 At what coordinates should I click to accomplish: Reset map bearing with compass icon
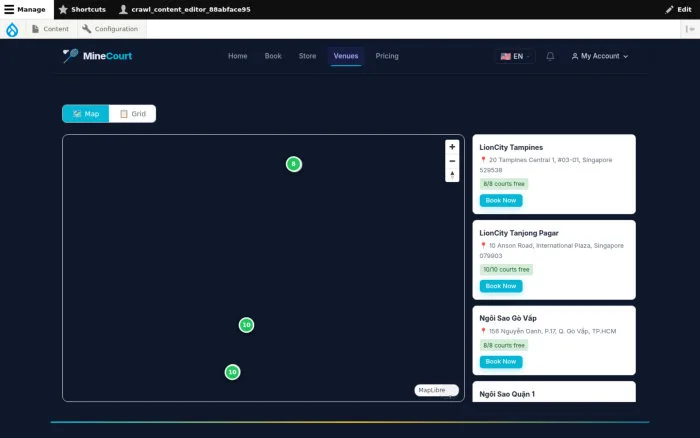(452, 175)
